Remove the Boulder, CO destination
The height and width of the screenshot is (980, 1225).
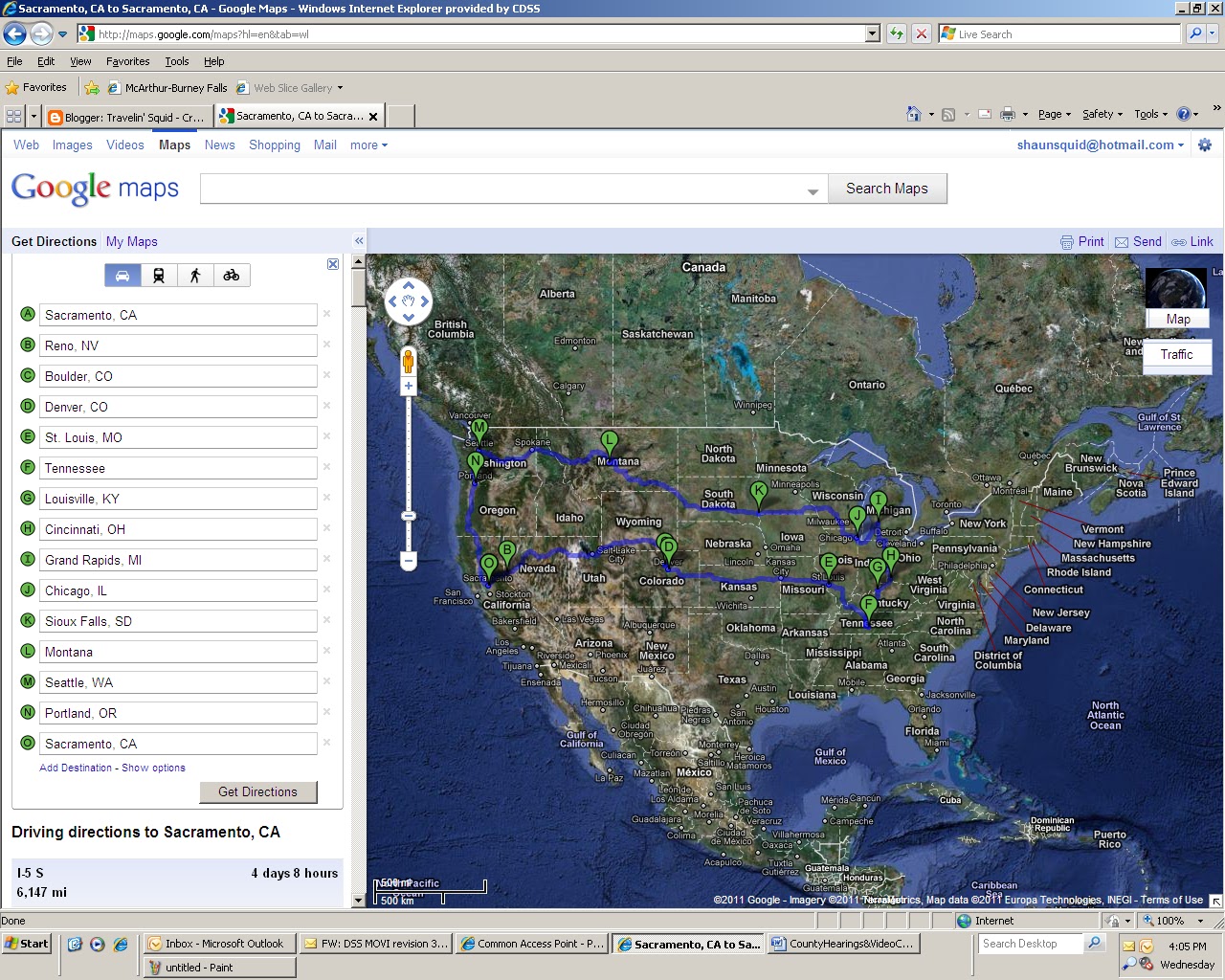pyautogui.click(x=326, y=375)
